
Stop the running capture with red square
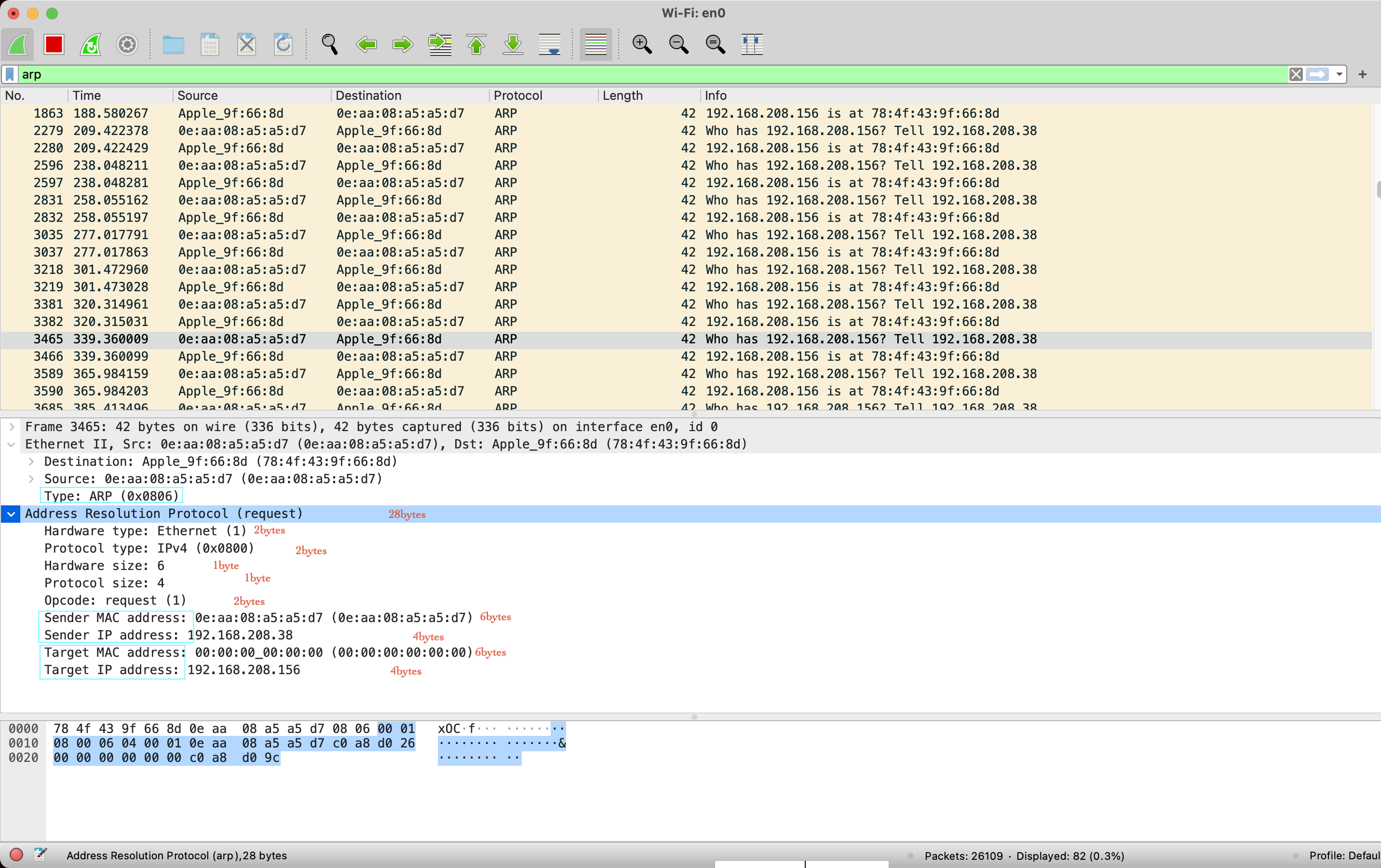pos(54,44)
